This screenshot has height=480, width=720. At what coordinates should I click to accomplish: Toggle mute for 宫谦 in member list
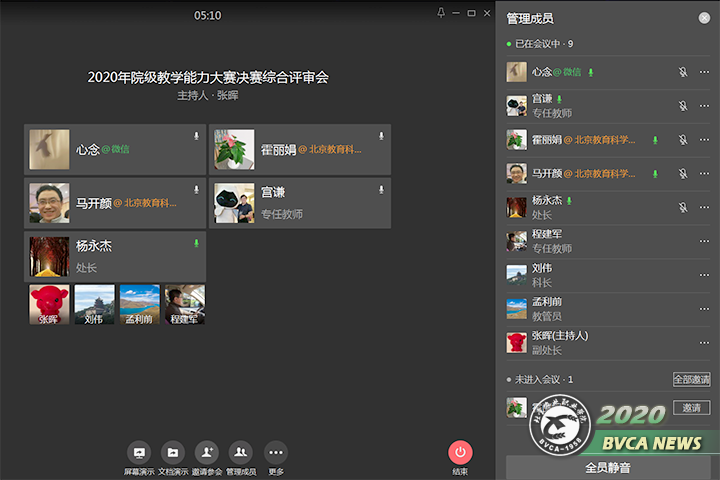683,106
